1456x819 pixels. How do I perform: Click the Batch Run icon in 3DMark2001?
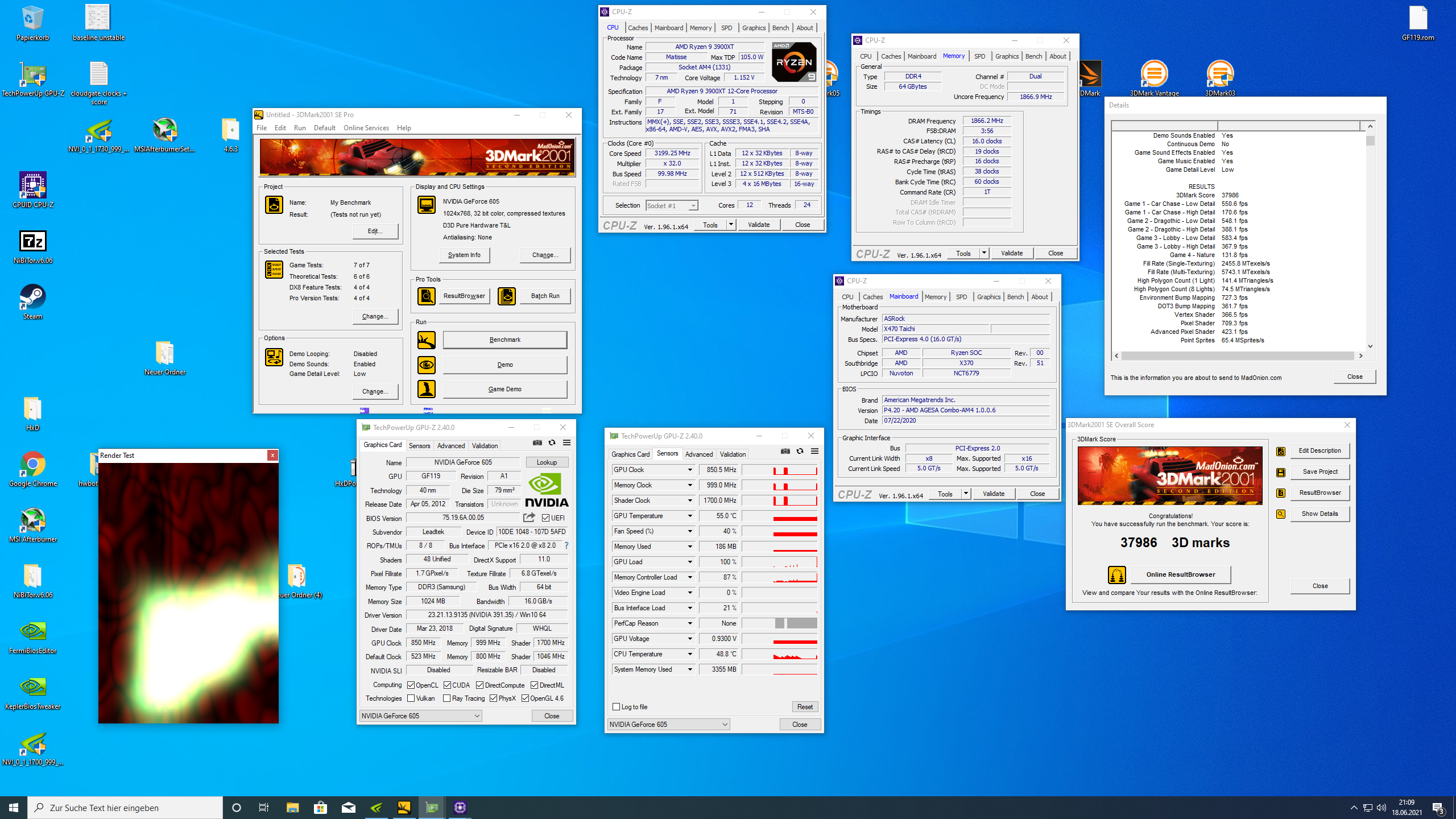506,296
